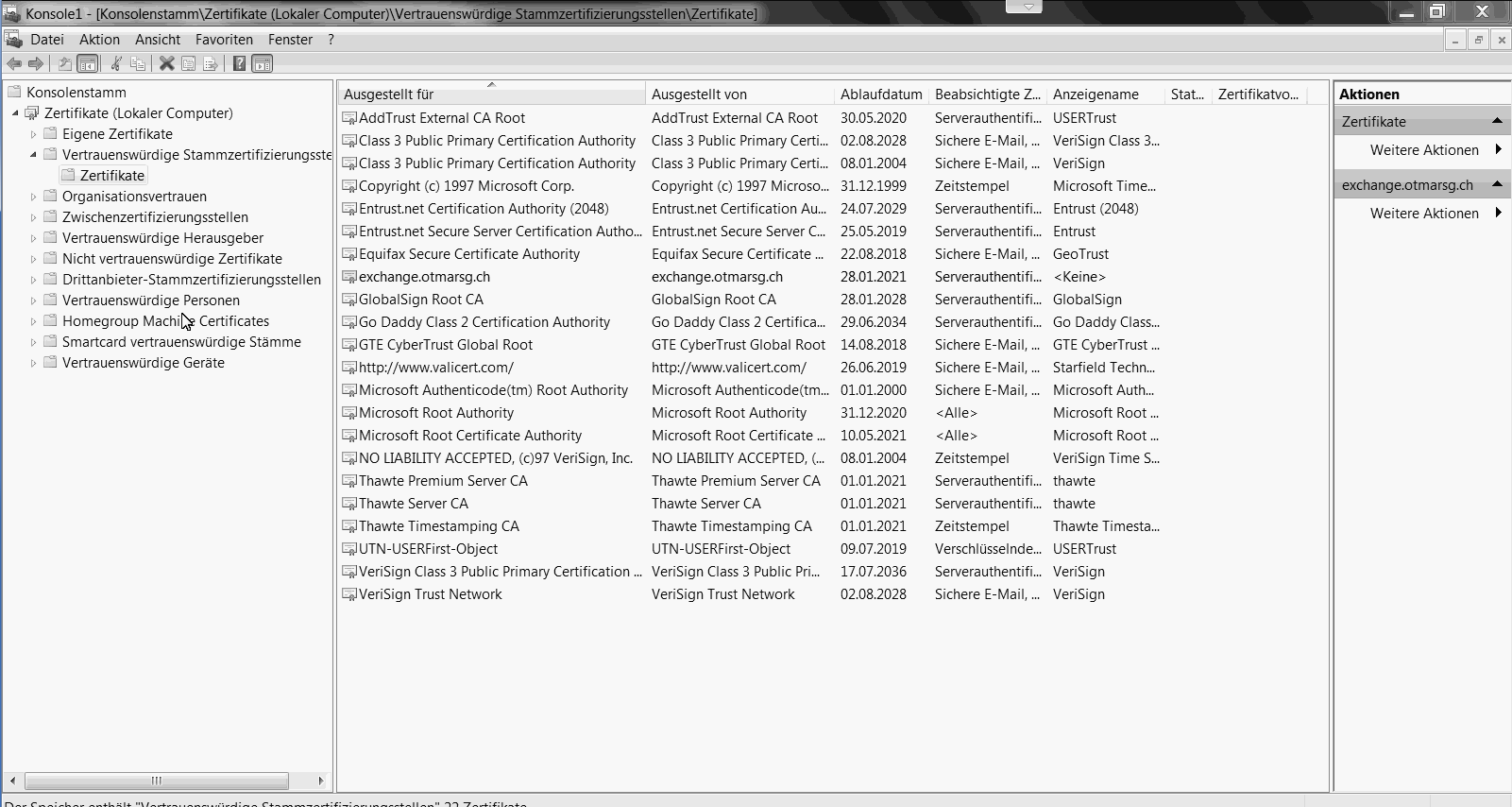Click certificate icon of Thawte Server CA
Screen dimensions: 1512x807
349,504
